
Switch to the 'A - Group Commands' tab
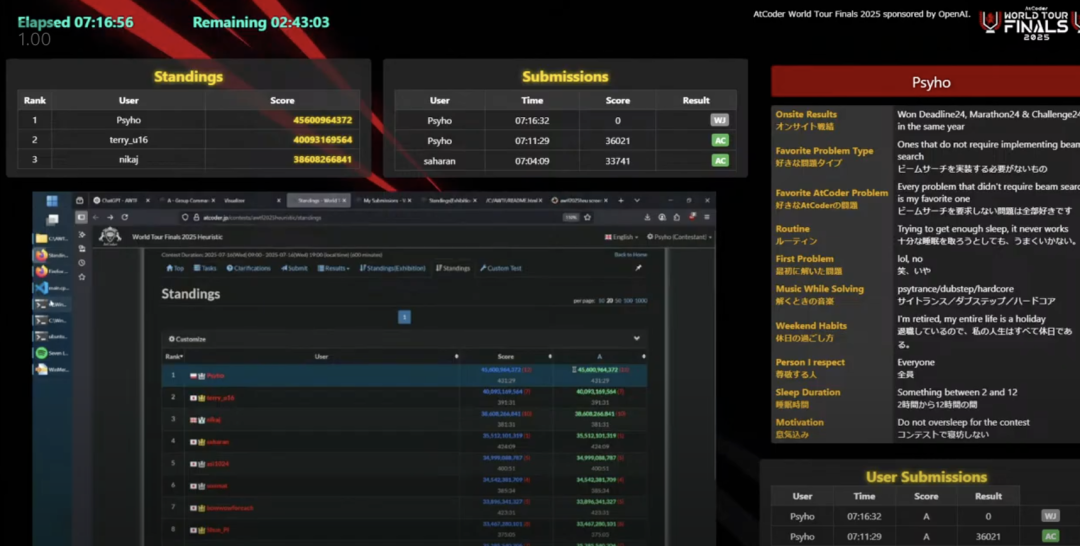(x=187, y=200)
